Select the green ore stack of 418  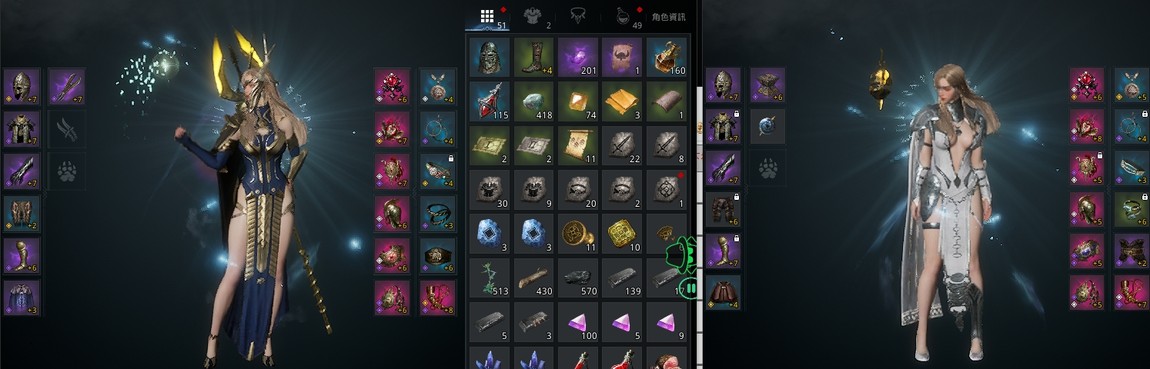(533, 101)
